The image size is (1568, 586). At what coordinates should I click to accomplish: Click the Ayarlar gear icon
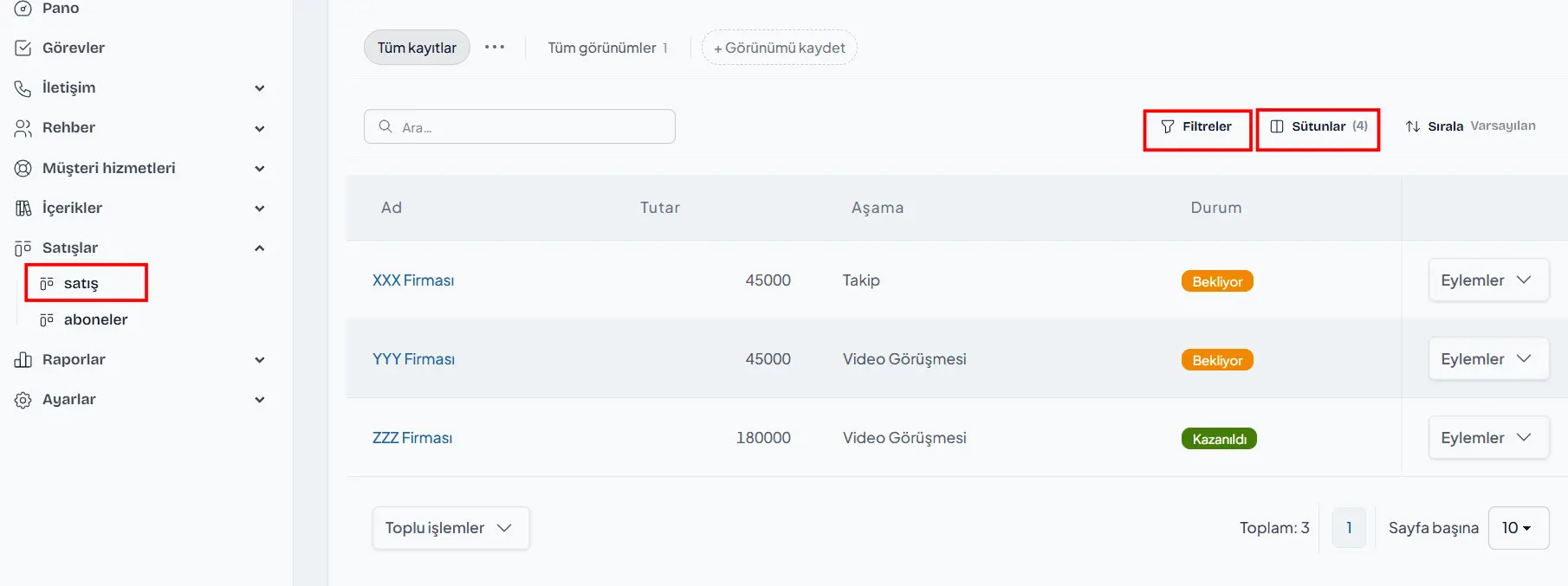(23, 400)
